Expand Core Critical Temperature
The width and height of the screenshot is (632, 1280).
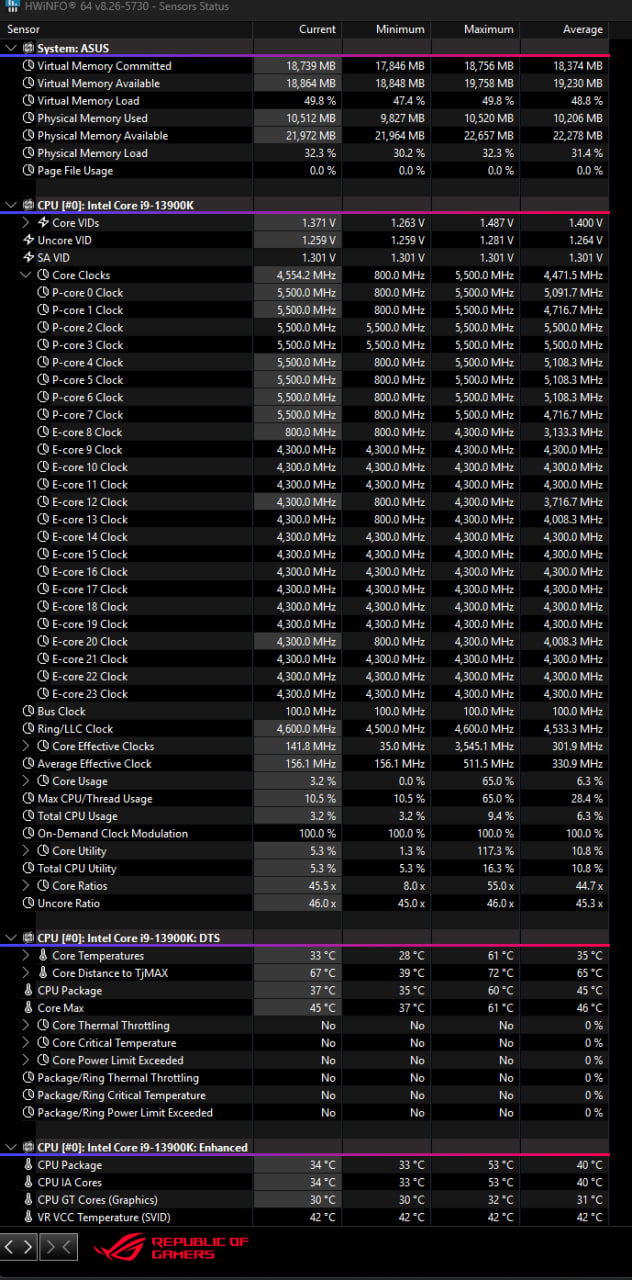(27, 1043)
